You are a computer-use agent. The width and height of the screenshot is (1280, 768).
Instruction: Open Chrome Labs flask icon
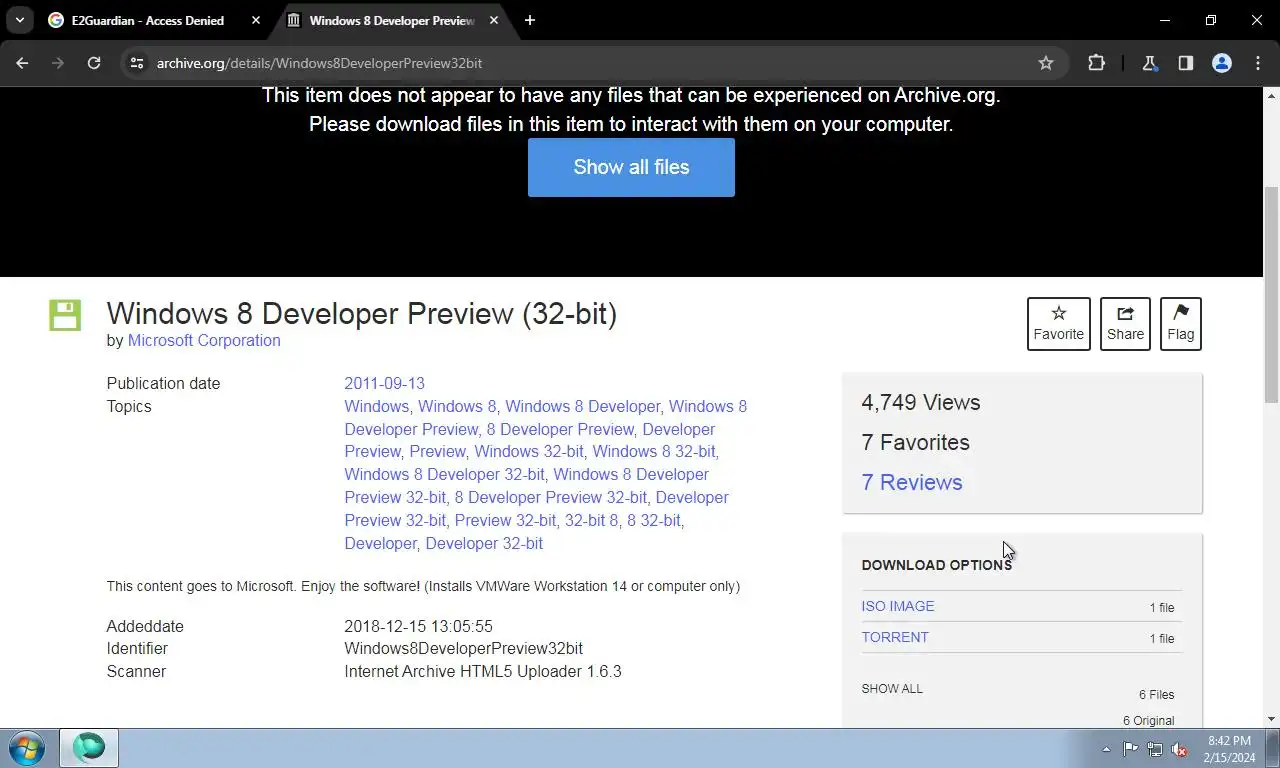1150,63
